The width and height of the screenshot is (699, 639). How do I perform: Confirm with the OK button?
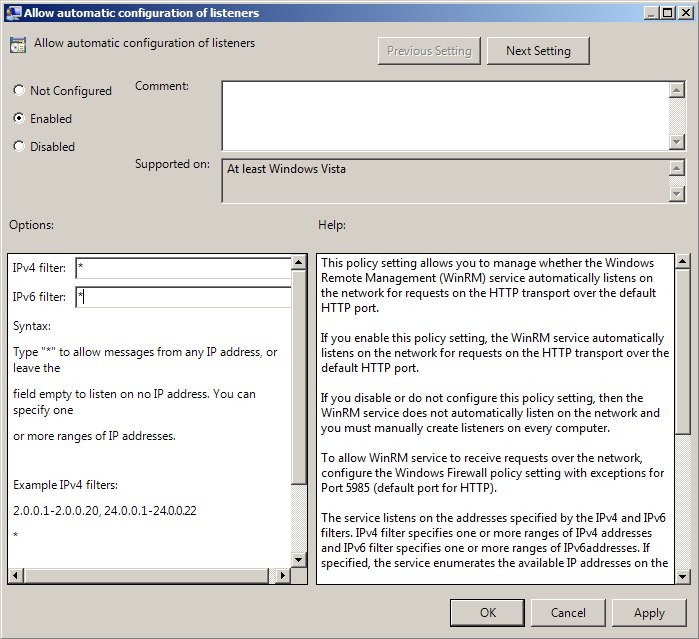click(x=487, y=613)
